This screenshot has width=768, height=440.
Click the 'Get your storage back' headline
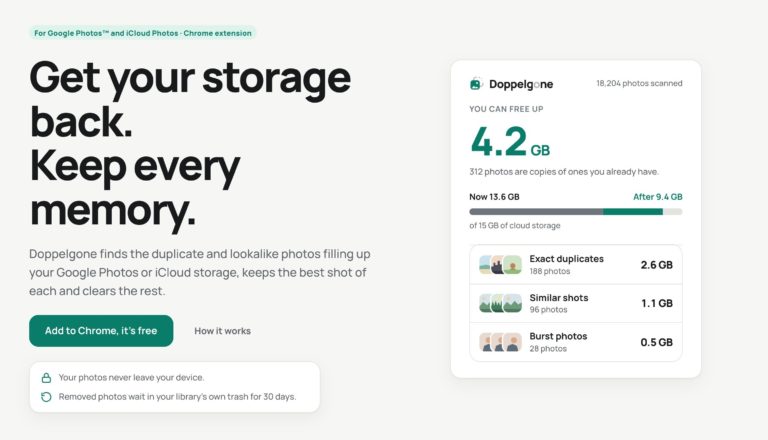pos(190,99)
